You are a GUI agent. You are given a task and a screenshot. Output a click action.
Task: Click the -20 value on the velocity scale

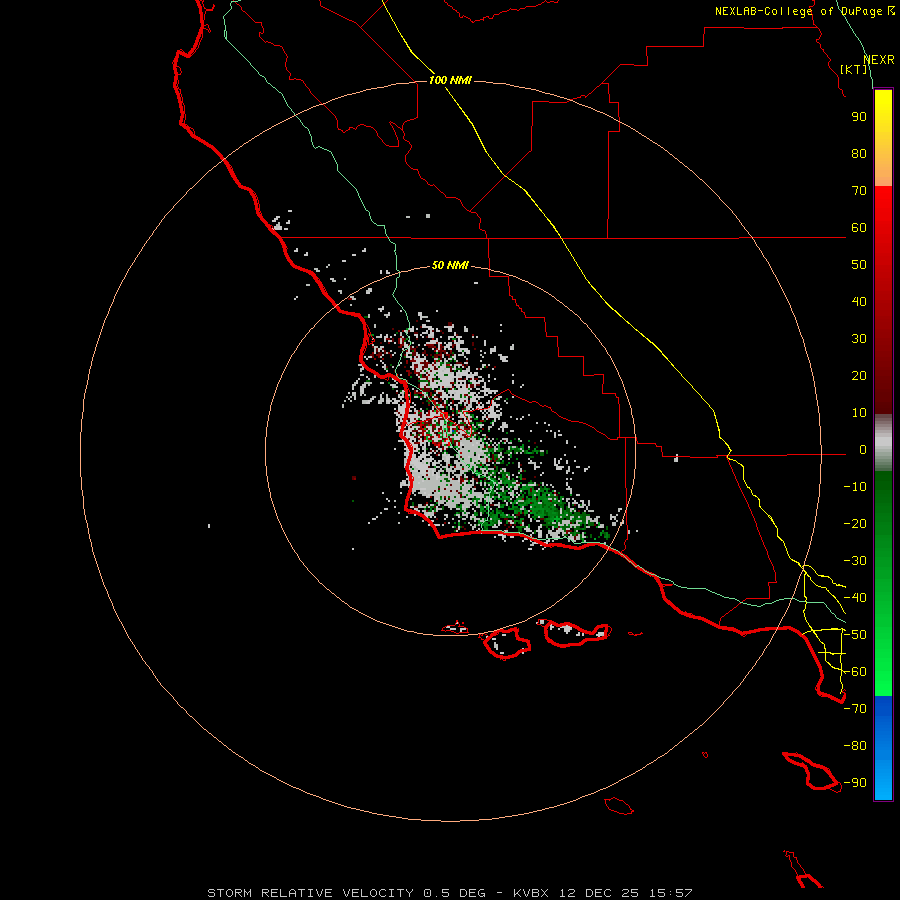point(855,523)
